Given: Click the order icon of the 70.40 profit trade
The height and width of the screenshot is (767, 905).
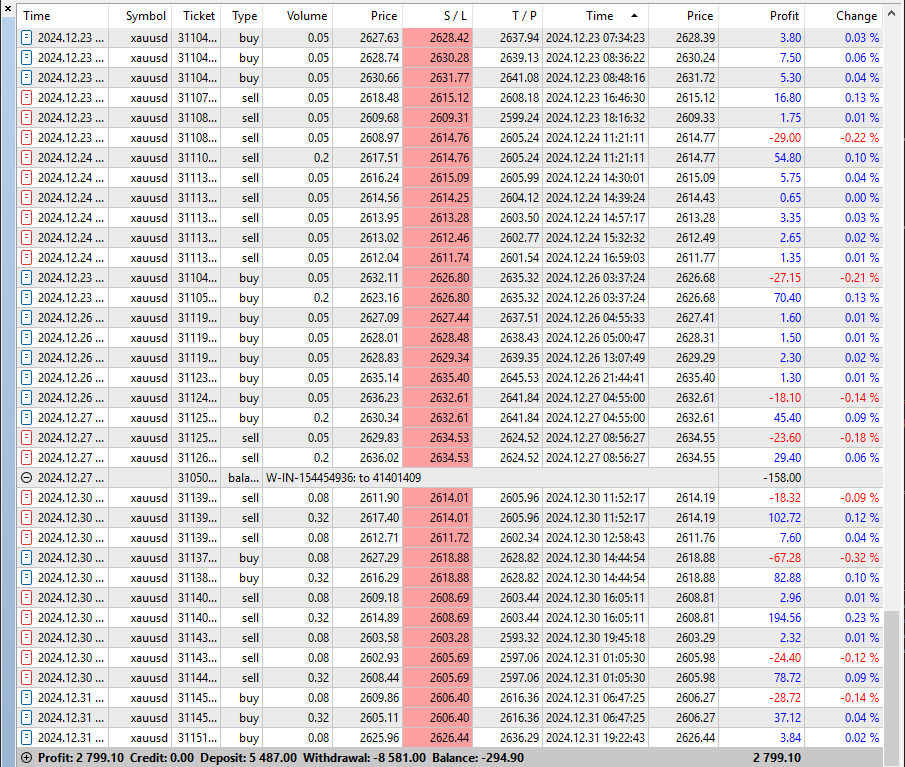Looking at the screenshot, I should coord(27,298).
